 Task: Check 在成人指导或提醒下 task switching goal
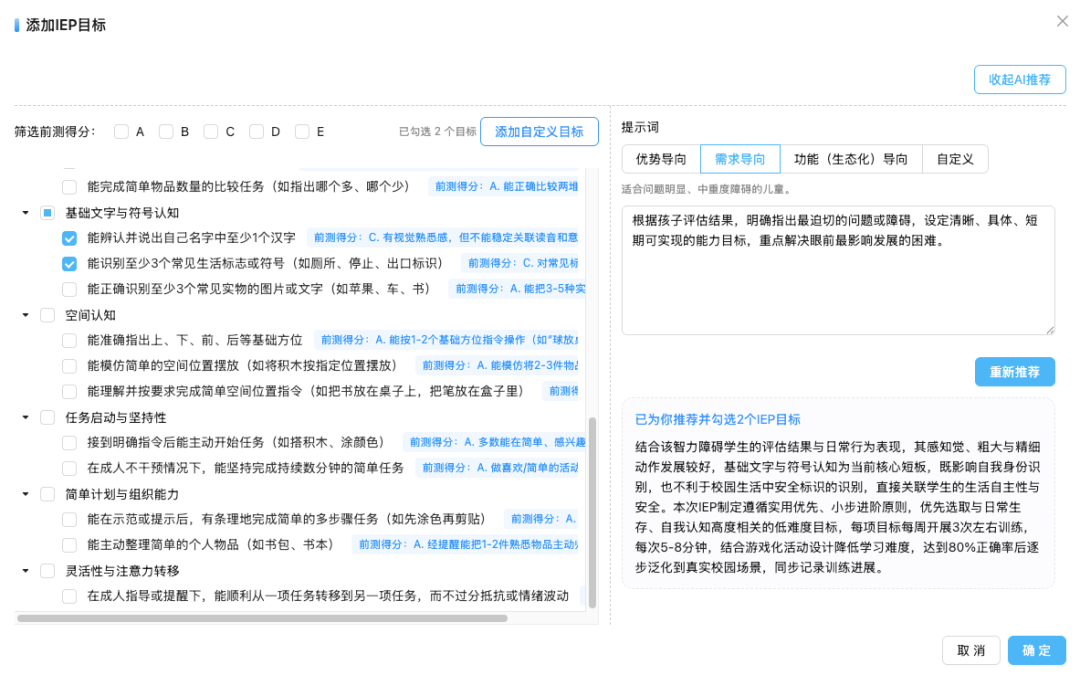70,596
